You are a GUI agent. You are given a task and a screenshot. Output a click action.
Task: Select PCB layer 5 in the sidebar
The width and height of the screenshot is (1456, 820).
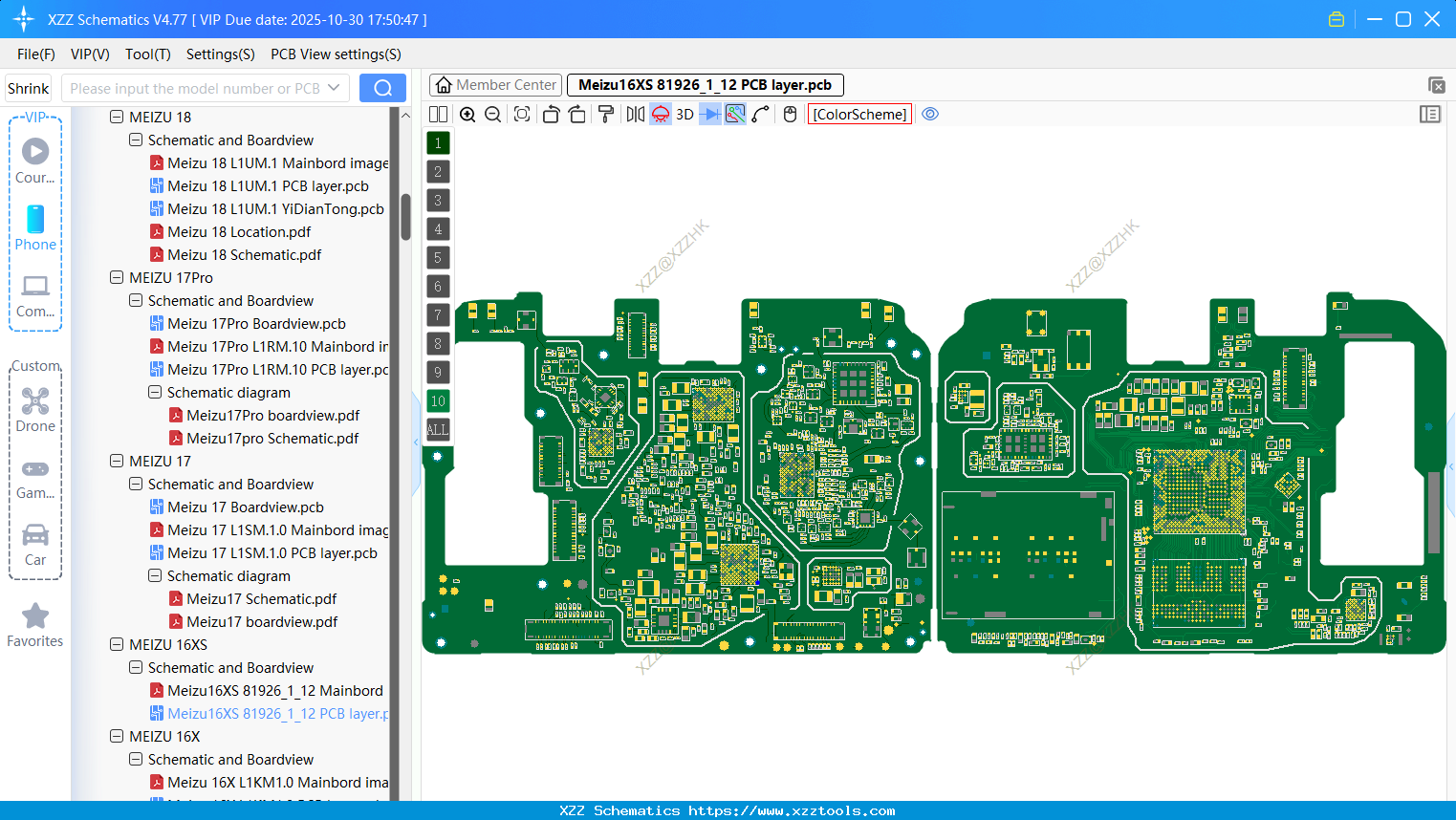[438, 257]
